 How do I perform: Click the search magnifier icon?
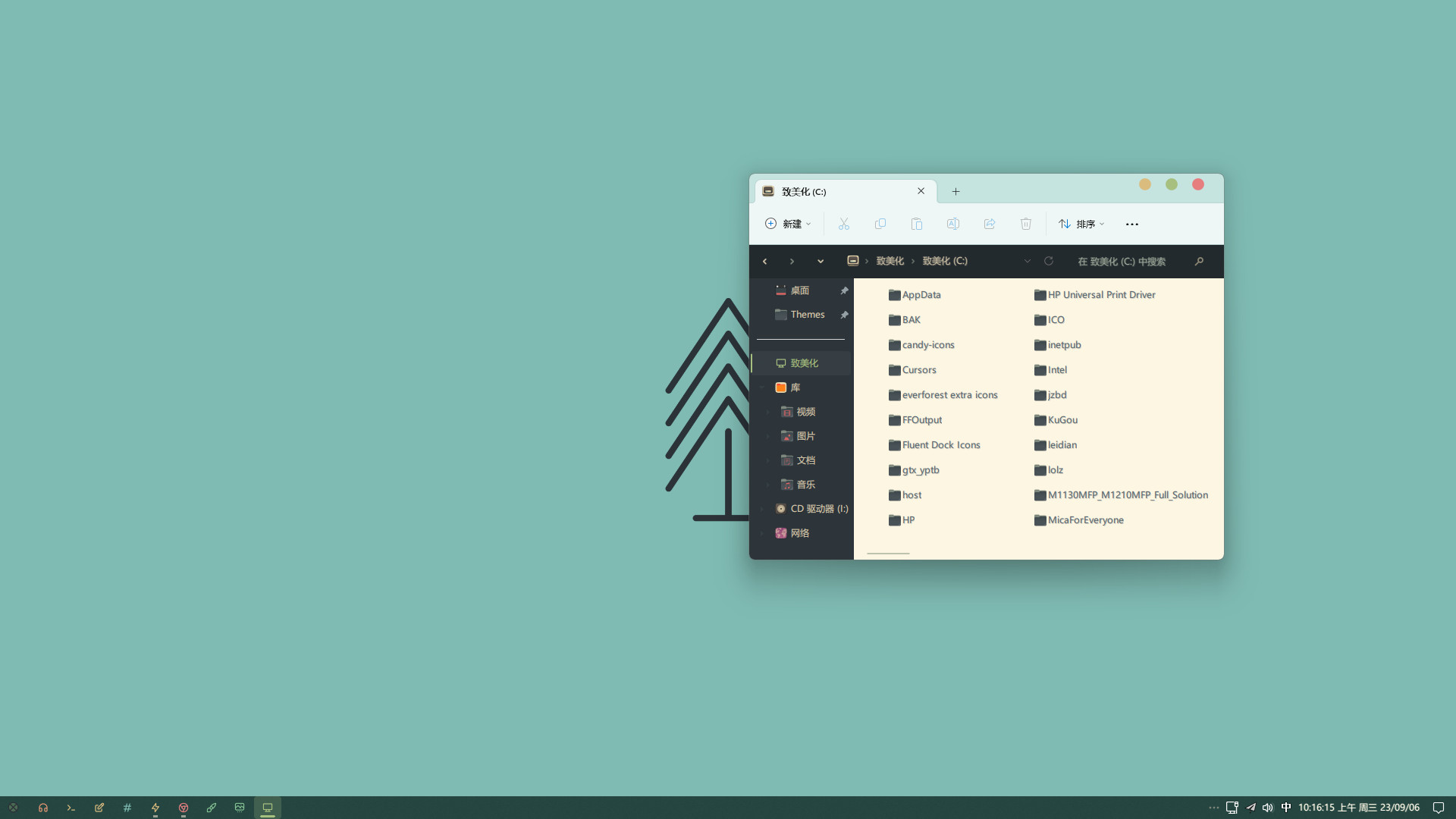(x=1199, y=261)
